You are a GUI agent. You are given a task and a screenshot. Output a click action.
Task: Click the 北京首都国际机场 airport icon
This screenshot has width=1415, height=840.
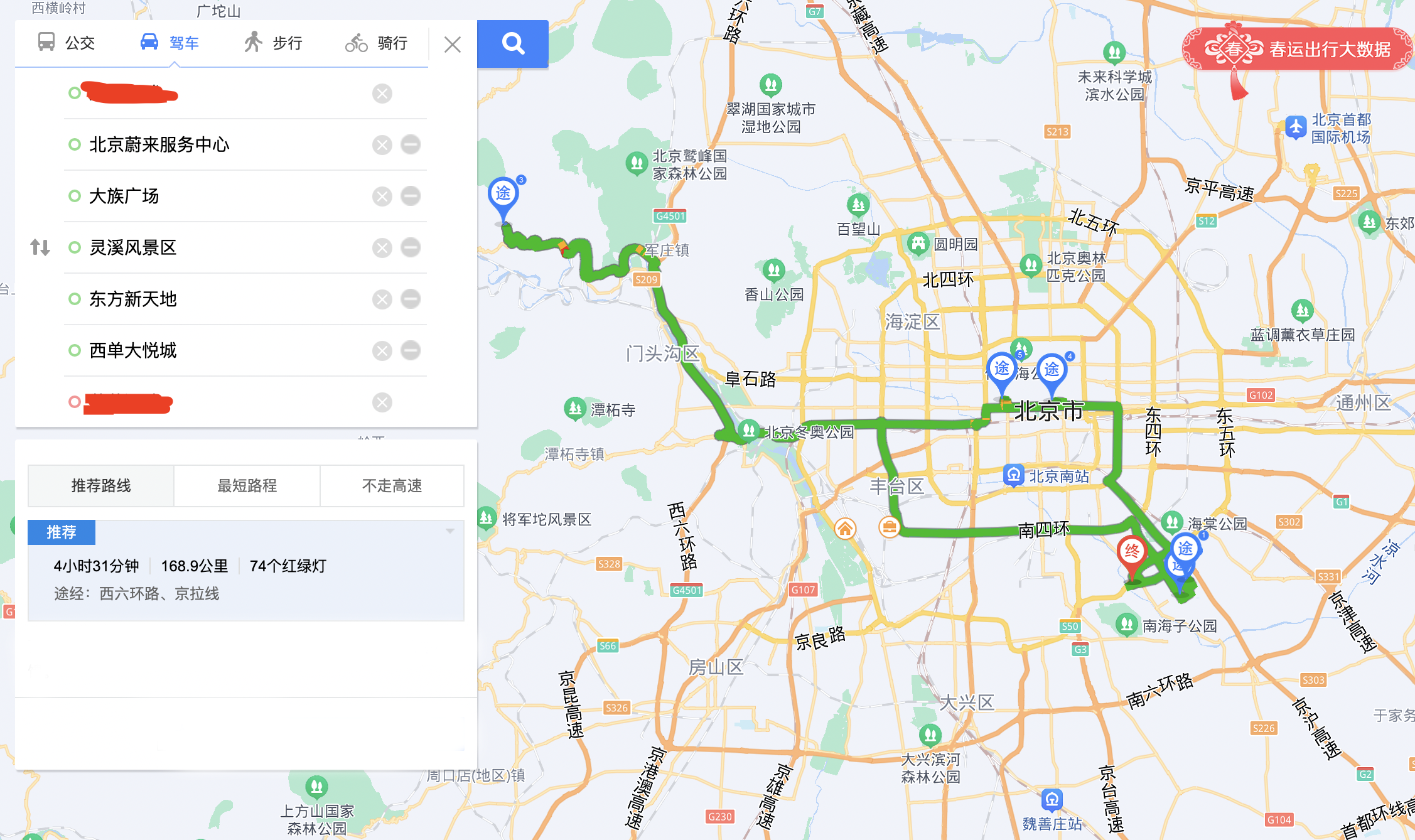point(1295,127)
